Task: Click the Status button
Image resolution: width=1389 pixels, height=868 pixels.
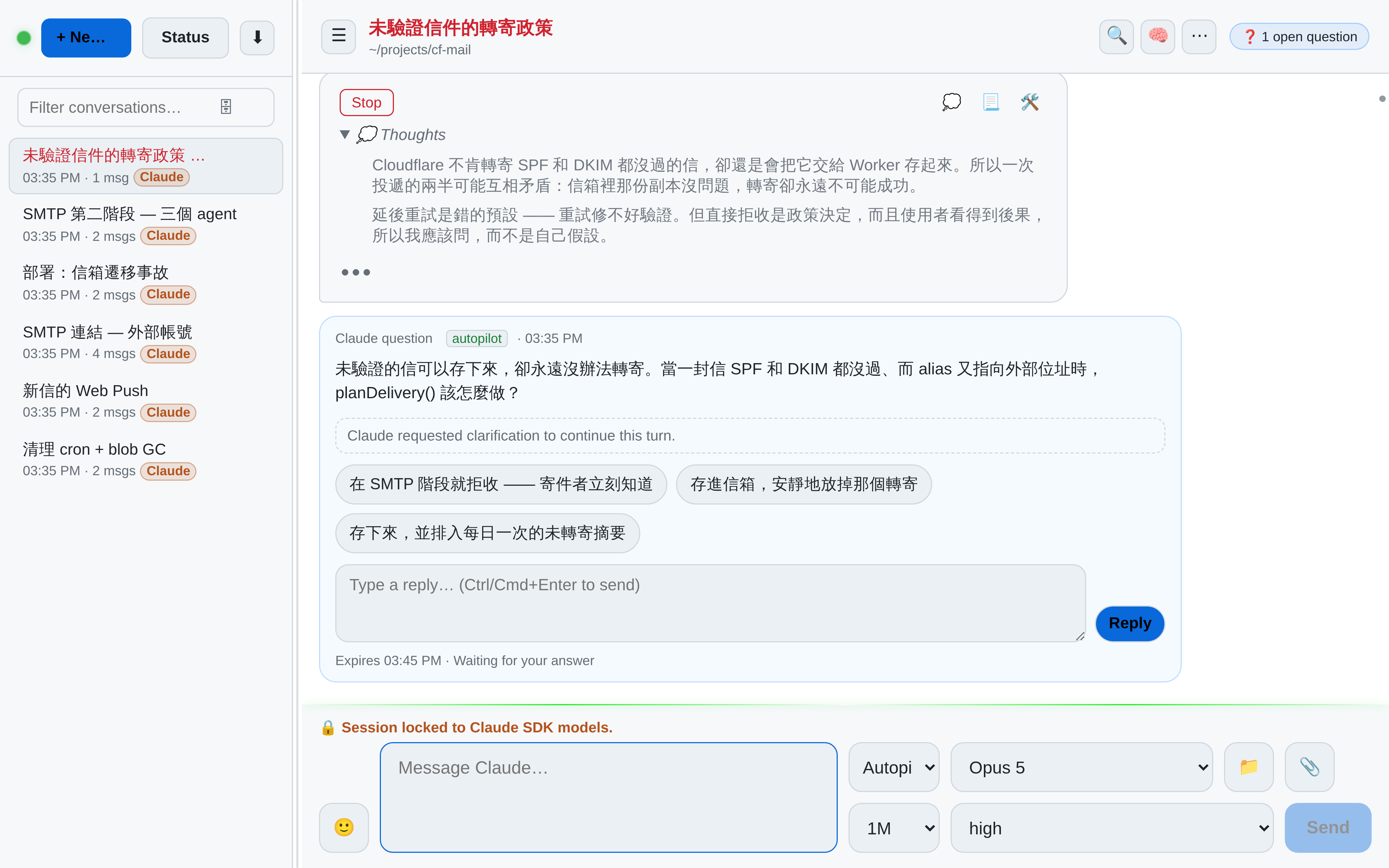Action: coord(186,38)
